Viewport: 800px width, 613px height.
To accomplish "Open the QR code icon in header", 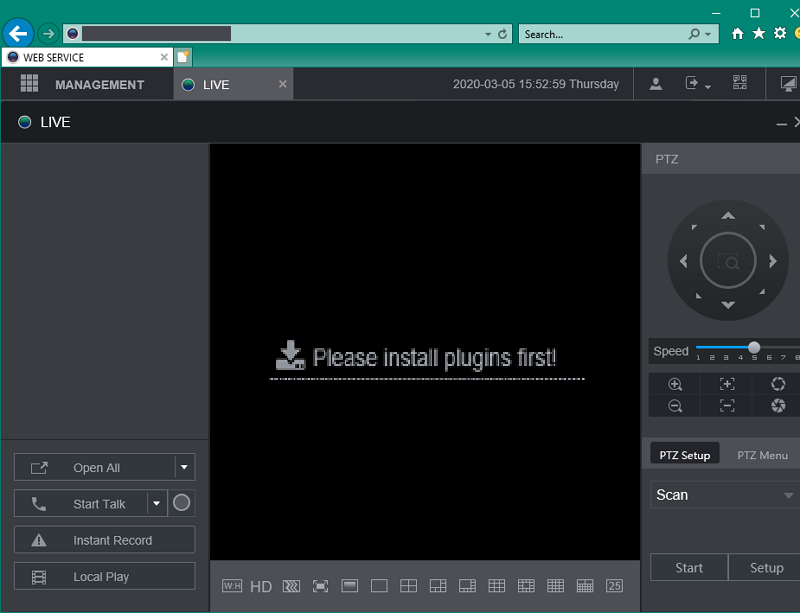I will tap(740, 84).
